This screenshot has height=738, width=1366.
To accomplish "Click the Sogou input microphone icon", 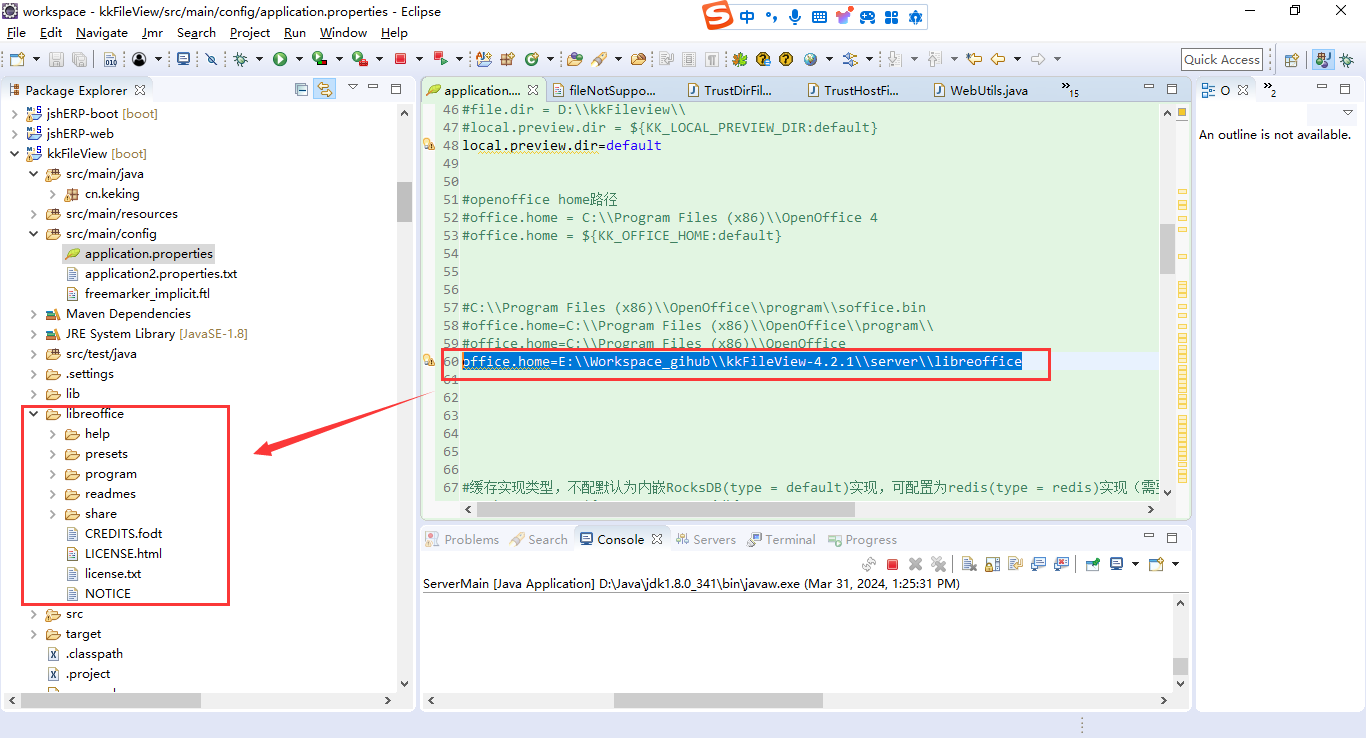I will pyautogui.click(x=795, y=17).
